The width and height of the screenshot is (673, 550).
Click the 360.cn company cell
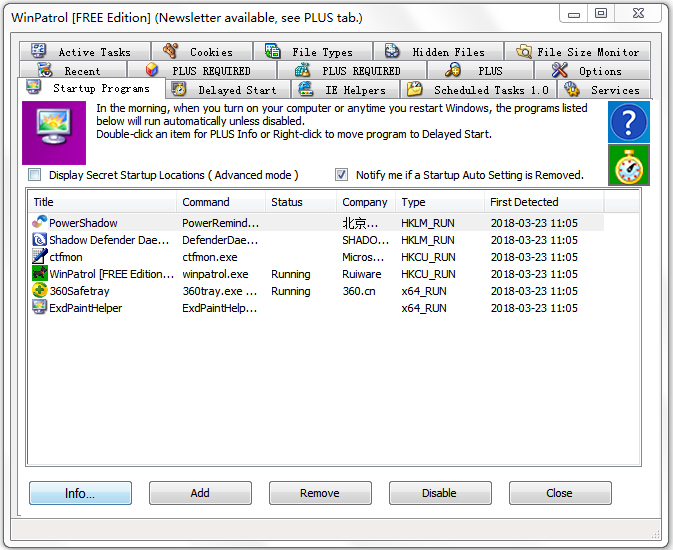[x=359, y=291]
